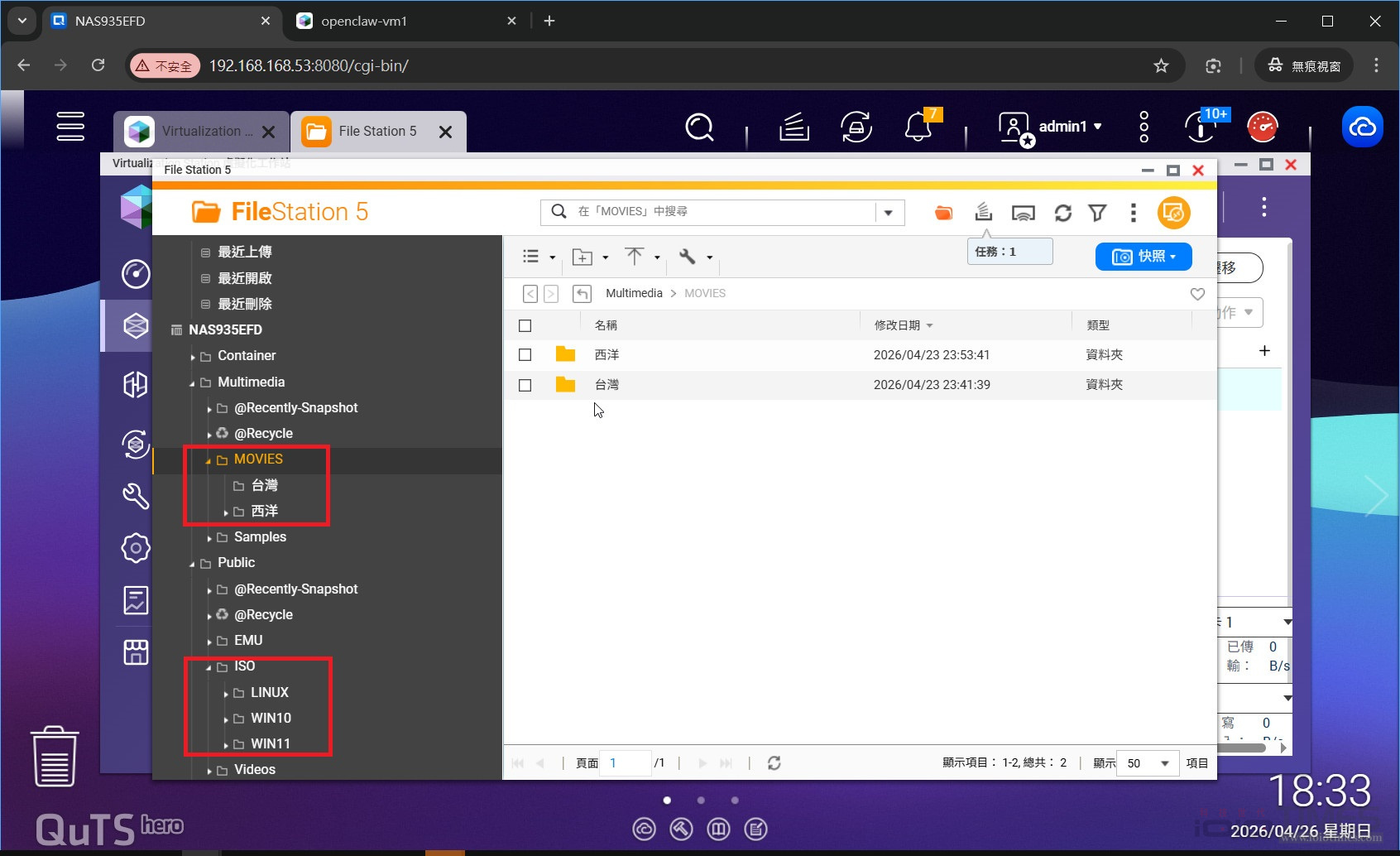Click Multimedia in the breadcrumb path

[634, 294]
